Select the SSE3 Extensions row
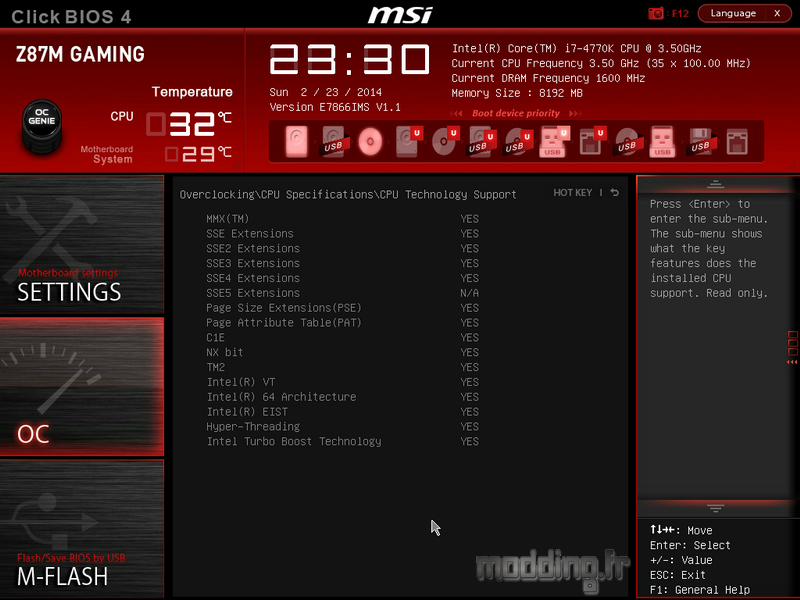The image size is (800, 600). click(342, 263)
